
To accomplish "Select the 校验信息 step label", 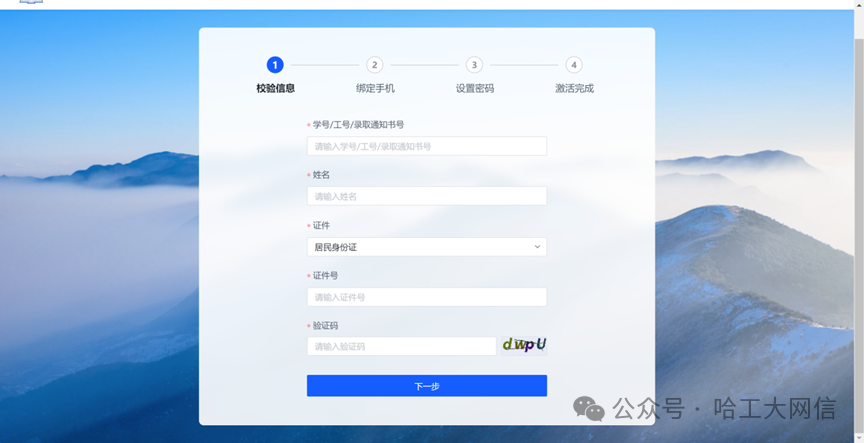I will [x=275, y=88].
